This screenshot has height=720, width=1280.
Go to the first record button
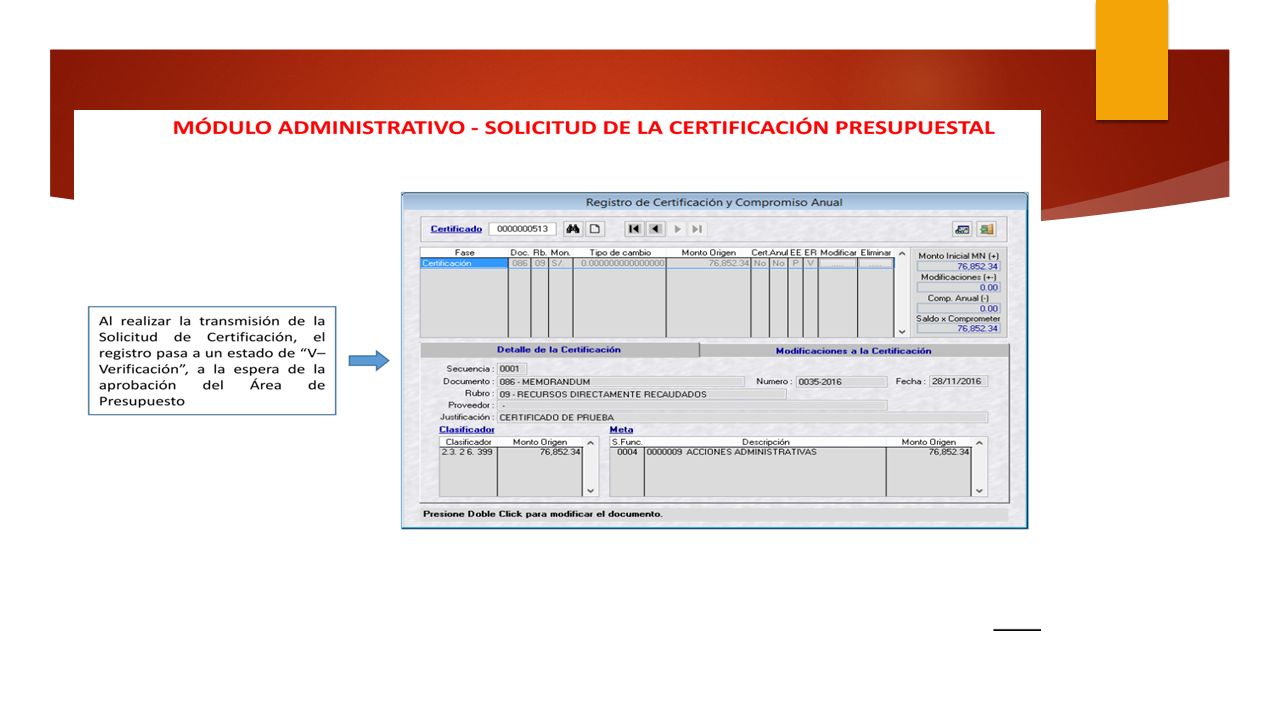coord(634,229)
